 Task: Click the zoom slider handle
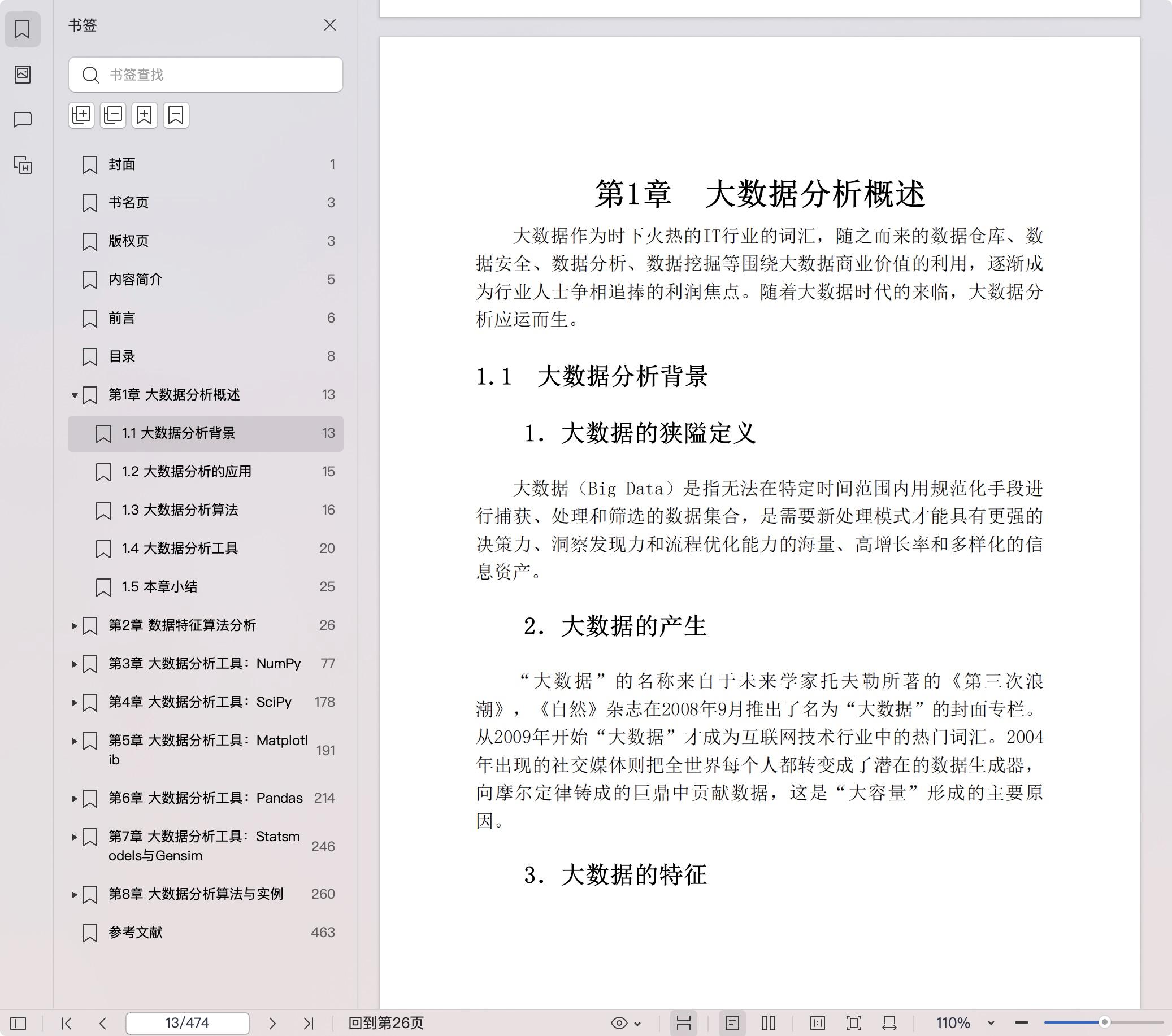[1104, 1022]
